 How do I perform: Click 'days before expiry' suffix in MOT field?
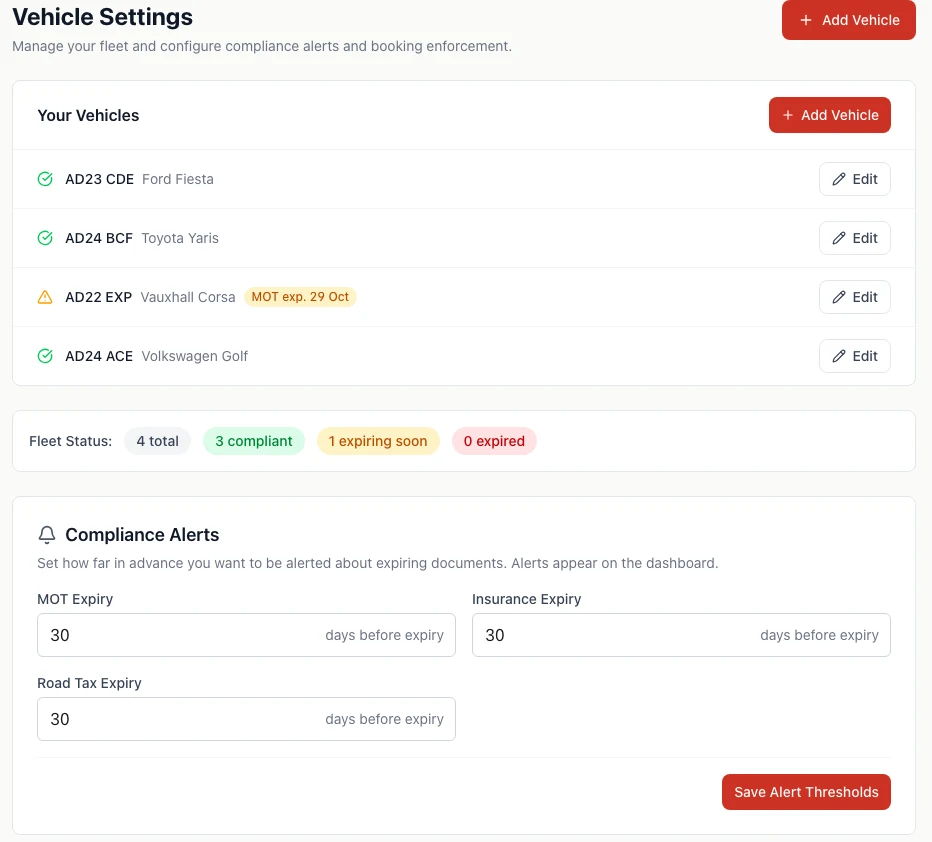tap(385, 635)
